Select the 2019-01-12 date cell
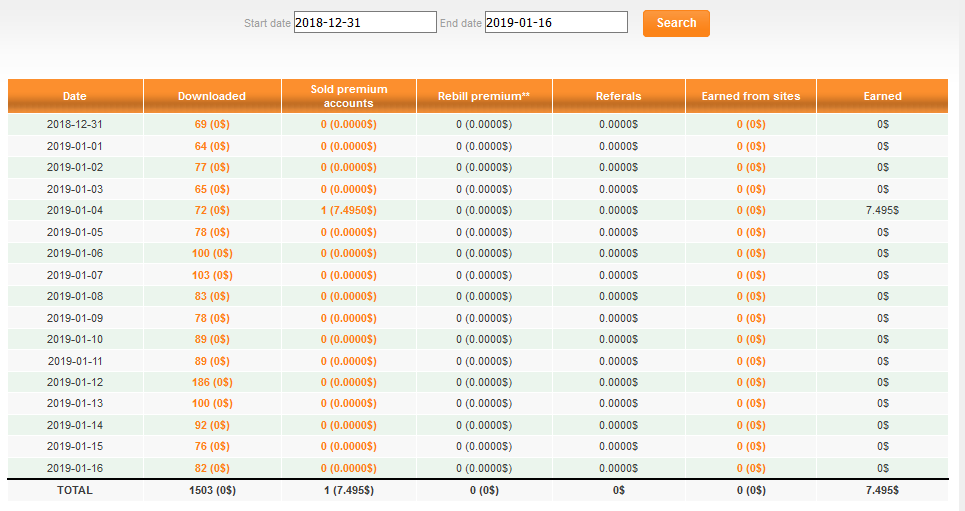Viewport: 965px width, 511px height. pos(75,382)
